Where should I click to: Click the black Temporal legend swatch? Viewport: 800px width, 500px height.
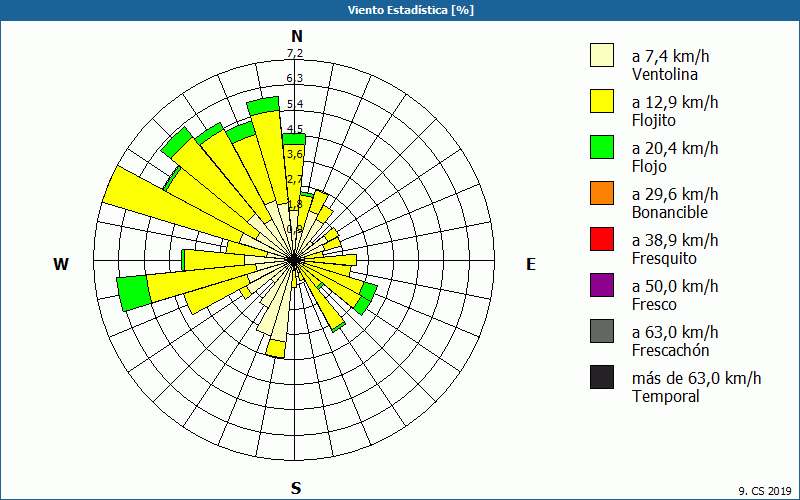point(602,377)
